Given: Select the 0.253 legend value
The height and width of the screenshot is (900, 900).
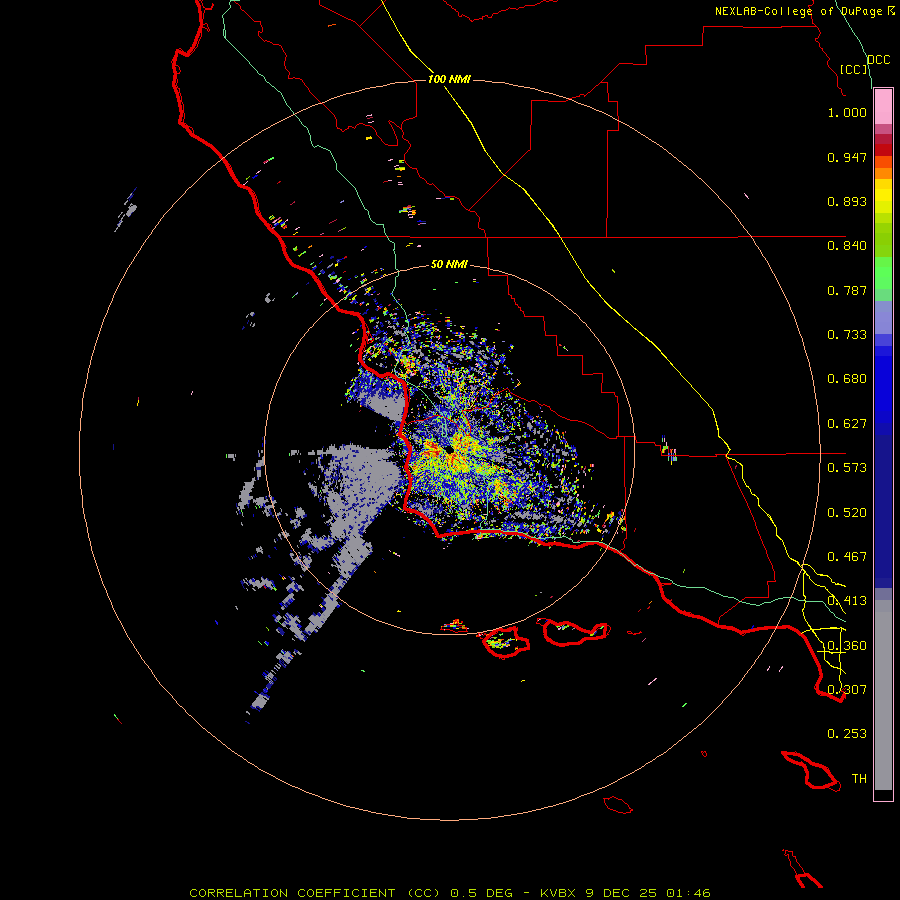Looking at the screenshot, I should [x=847, y=734].
